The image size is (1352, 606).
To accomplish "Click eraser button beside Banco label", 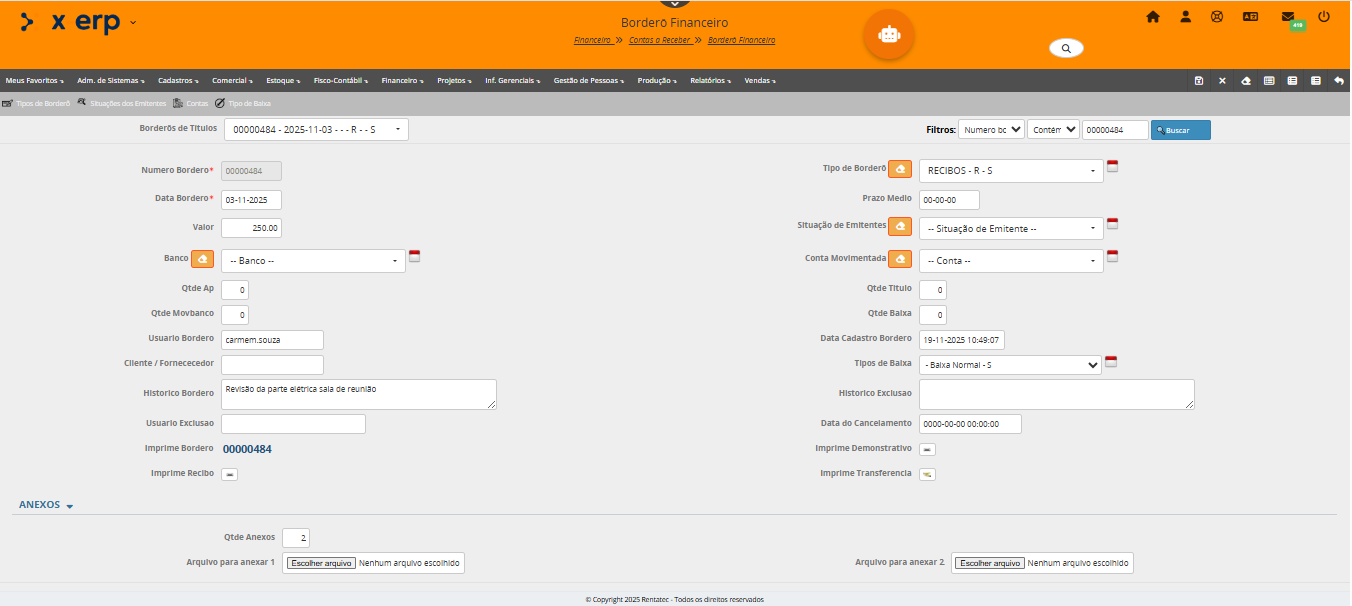I will tap(203, 259).
